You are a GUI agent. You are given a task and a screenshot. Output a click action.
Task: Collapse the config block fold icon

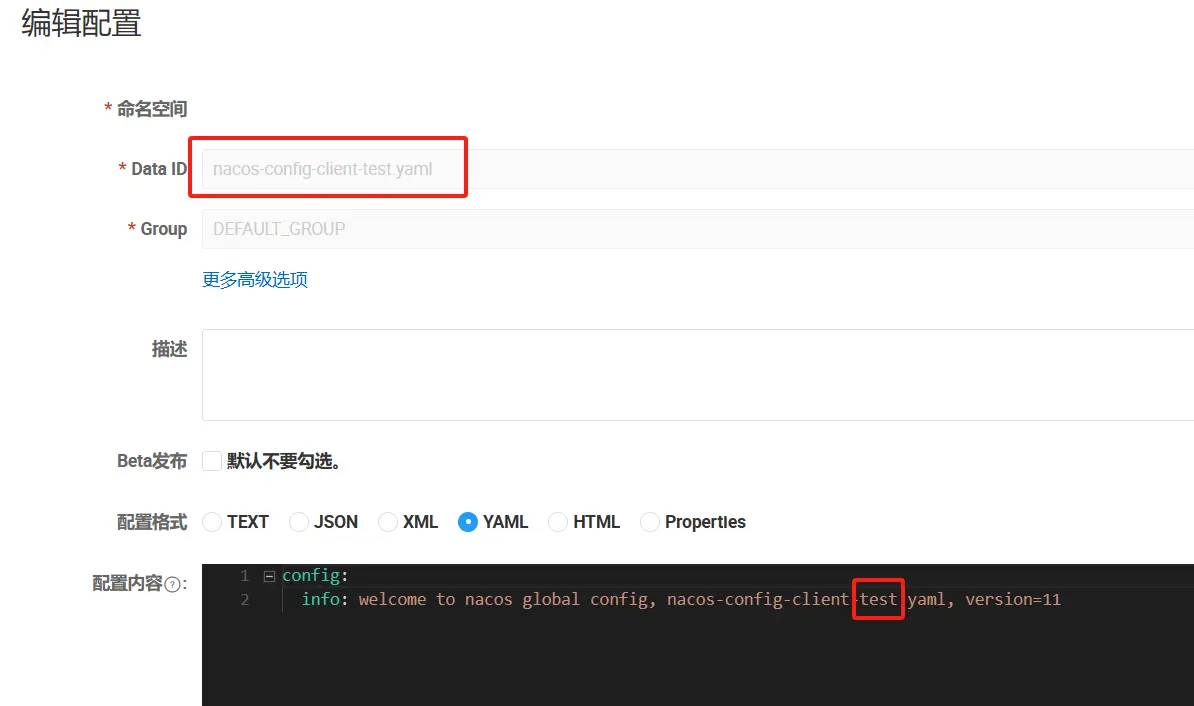click(x=269, y=576)
